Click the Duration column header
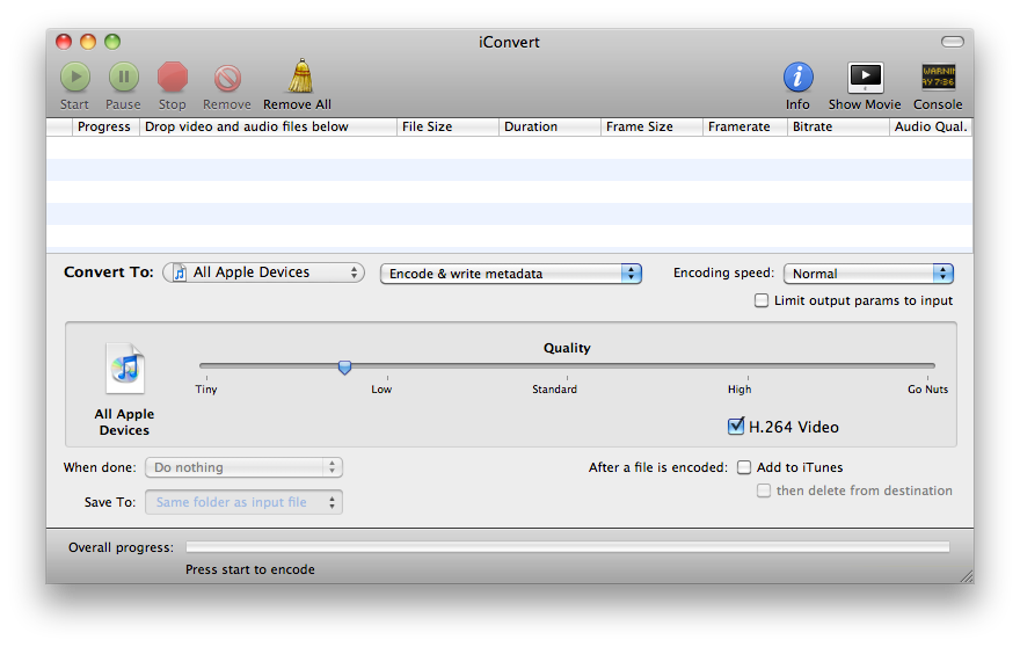 [549, 126]
